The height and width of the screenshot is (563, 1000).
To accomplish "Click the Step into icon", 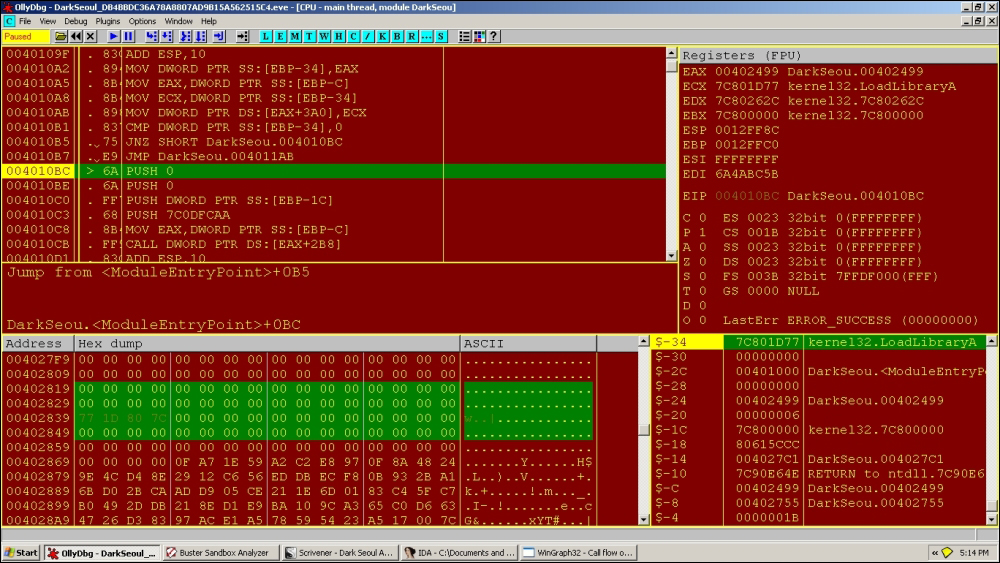I will tap(151, 36).
